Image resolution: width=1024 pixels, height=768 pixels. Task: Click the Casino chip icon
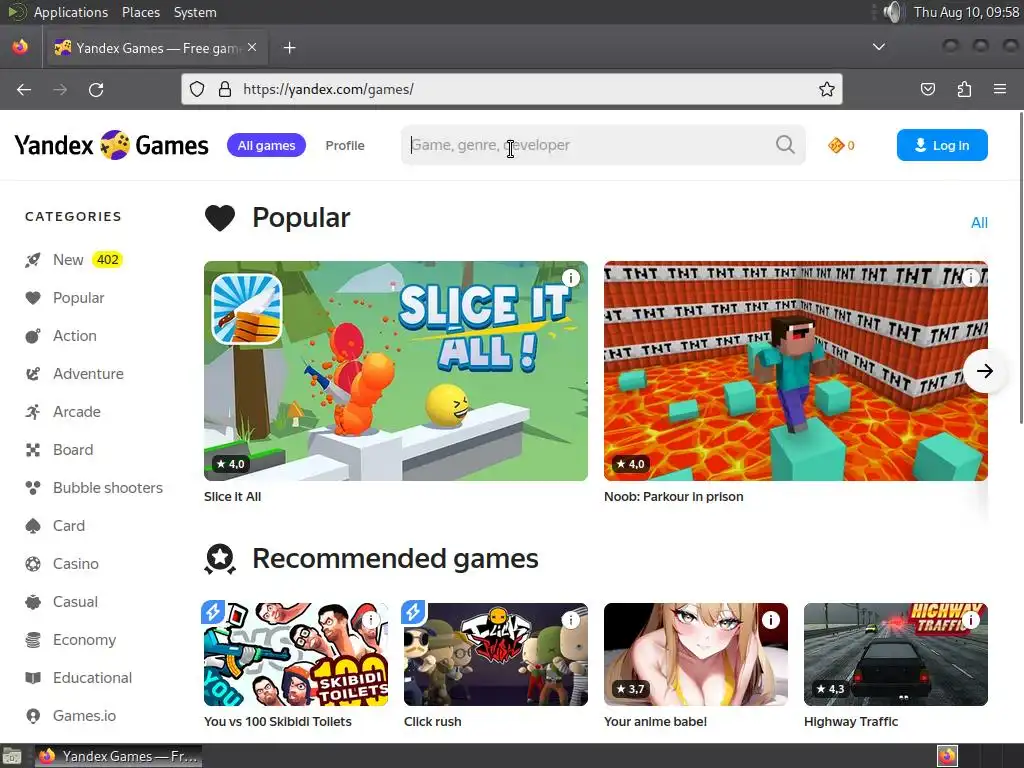(x=33, y=564)
